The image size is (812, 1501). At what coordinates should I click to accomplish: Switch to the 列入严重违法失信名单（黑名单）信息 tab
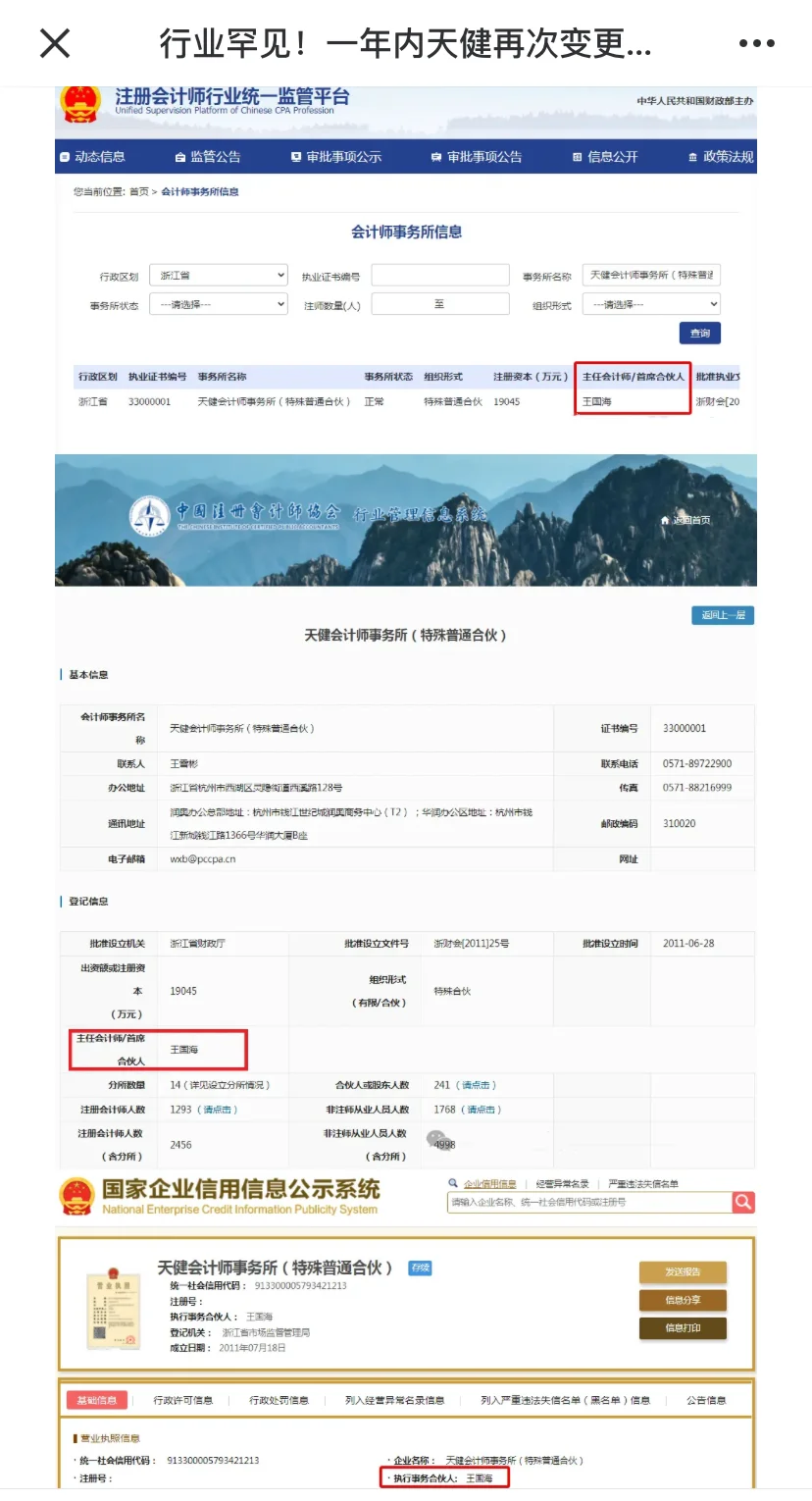(x=565, y=1400)
